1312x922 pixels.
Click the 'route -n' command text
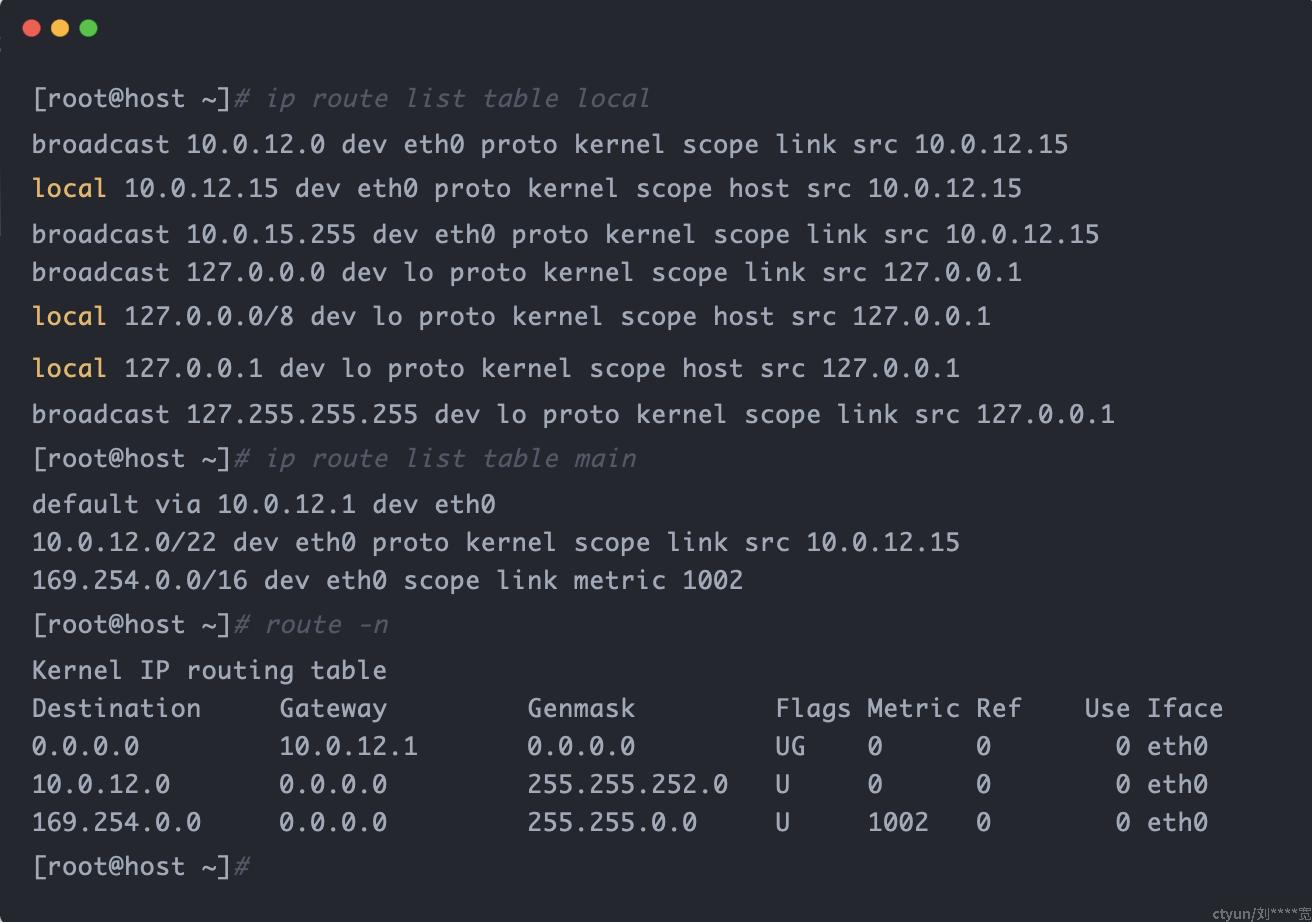coord(326,625)
